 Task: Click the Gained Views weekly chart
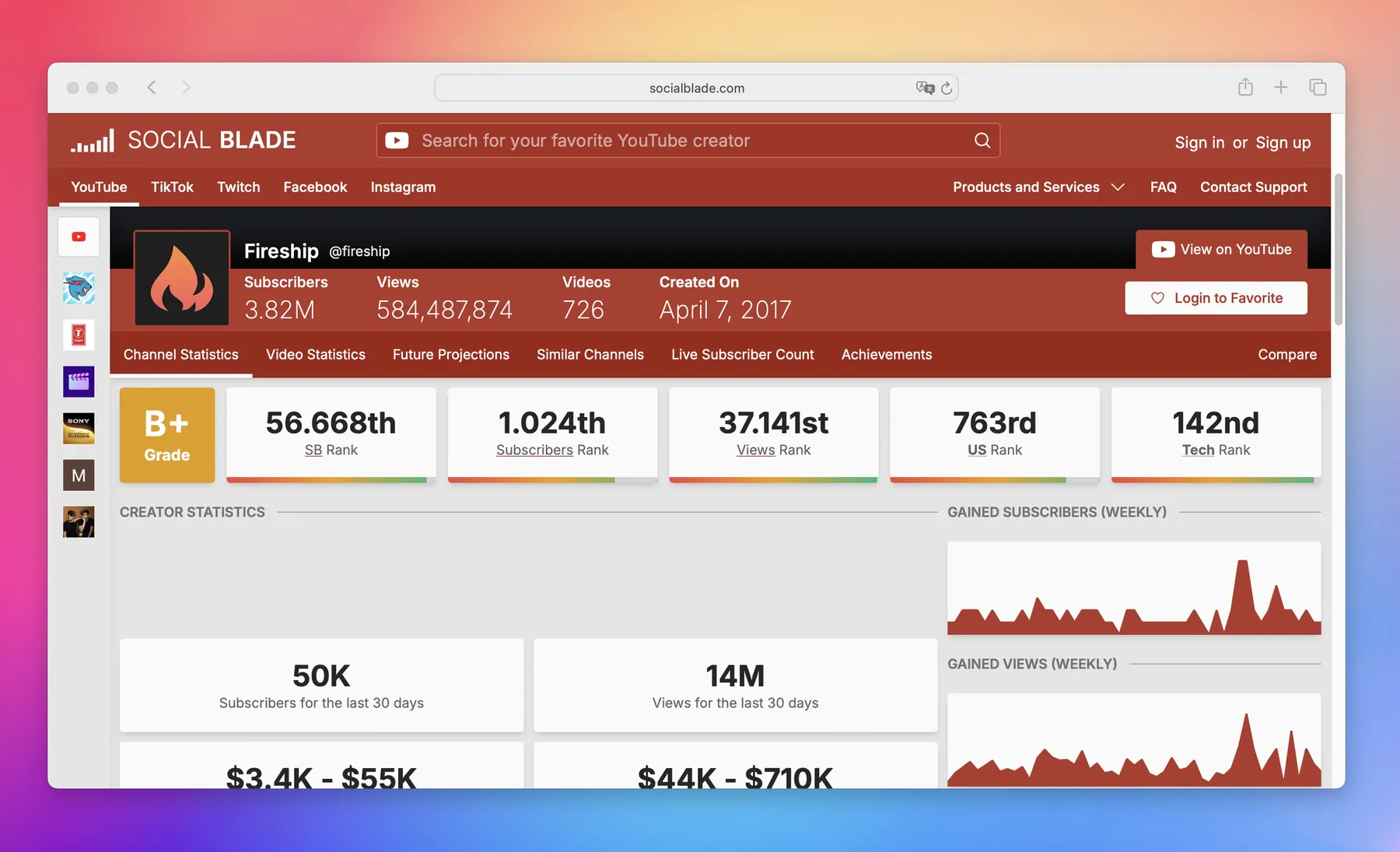pyautogui.click(x=1134, y=740)
